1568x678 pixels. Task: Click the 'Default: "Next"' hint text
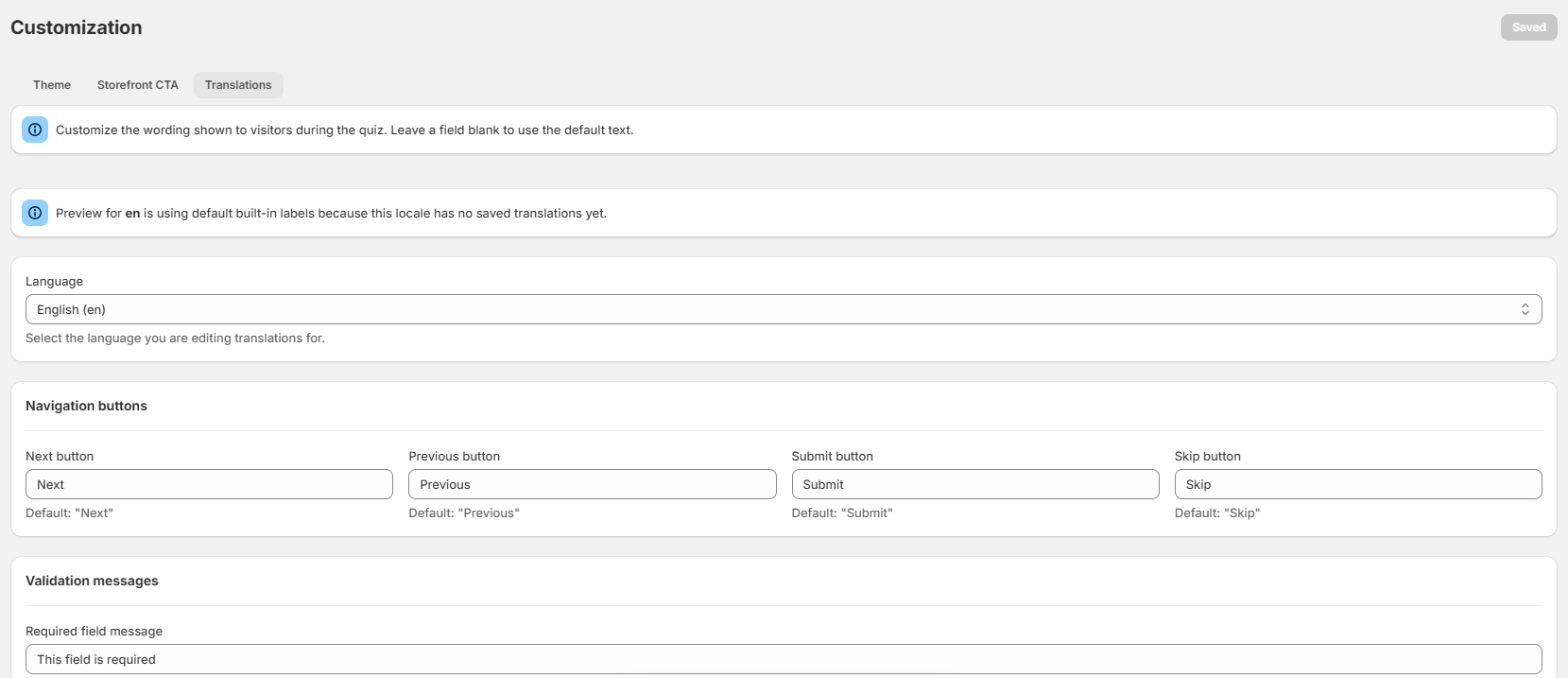(x=70, y=513)
